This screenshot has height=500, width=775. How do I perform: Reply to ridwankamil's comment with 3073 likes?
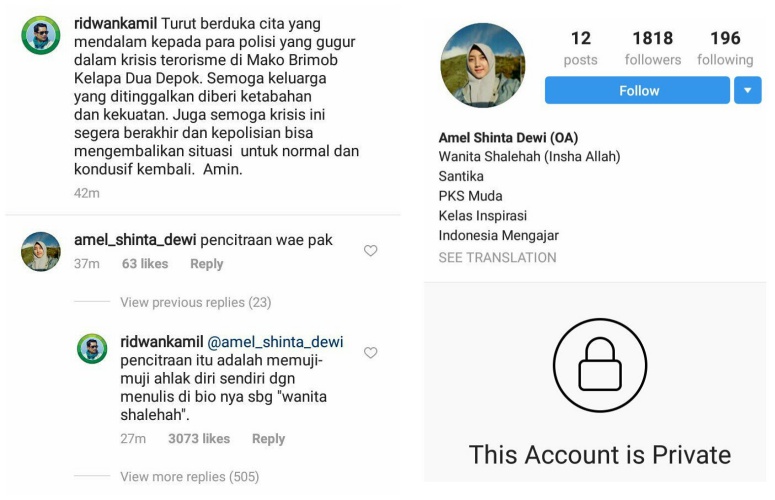click(x=268, y=439)
